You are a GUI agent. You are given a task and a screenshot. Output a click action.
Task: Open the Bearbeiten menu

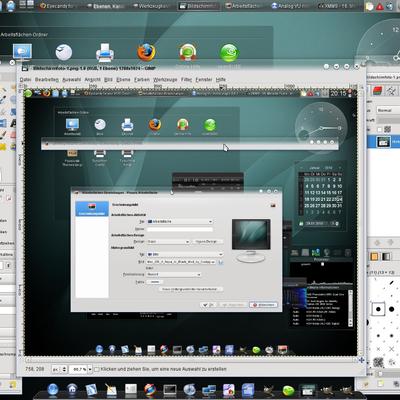point(47,80)
